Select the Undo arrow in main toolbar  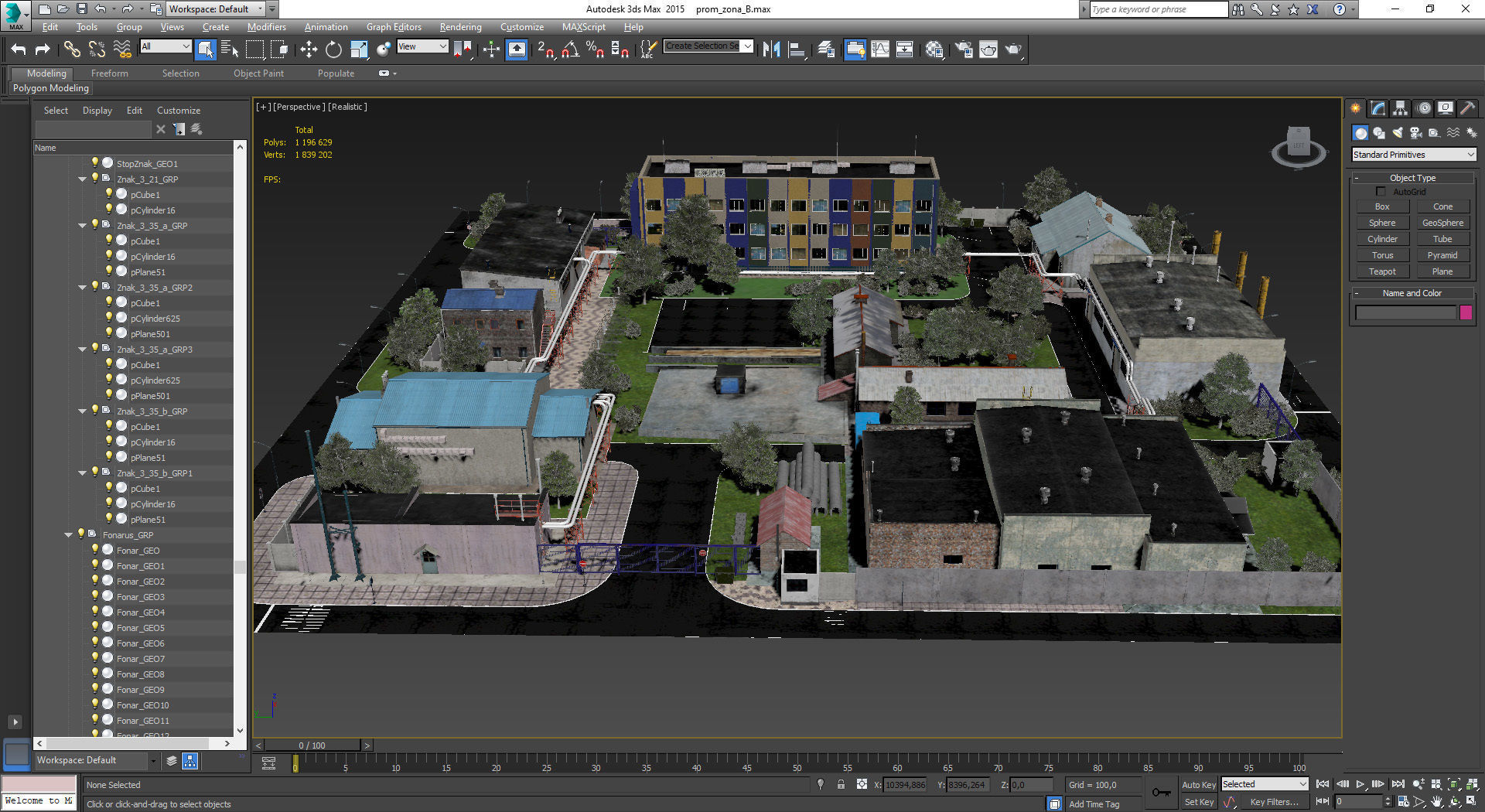pos(19,49)
